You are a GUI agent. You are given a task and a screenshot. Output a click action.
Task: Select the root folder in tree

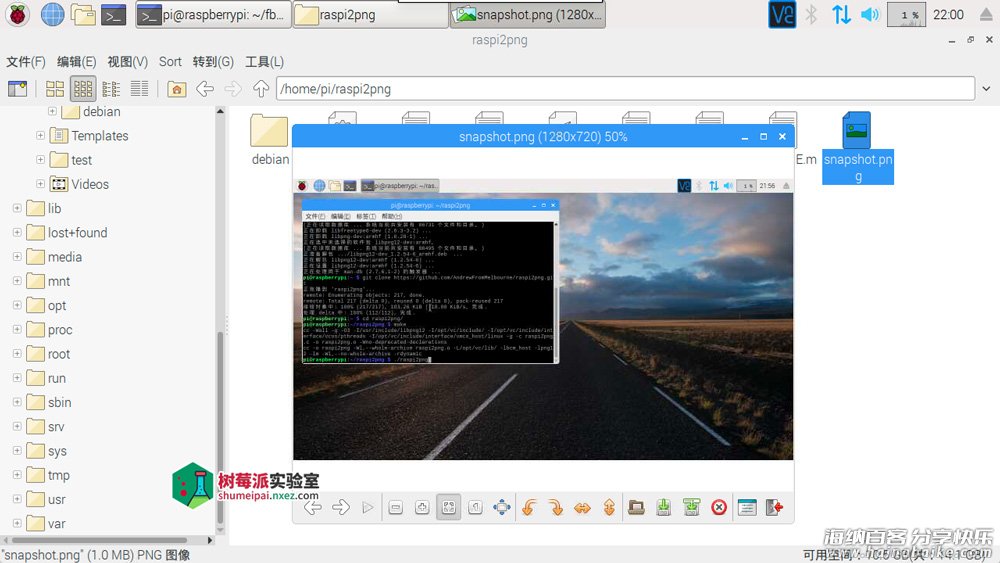[59, 354]
